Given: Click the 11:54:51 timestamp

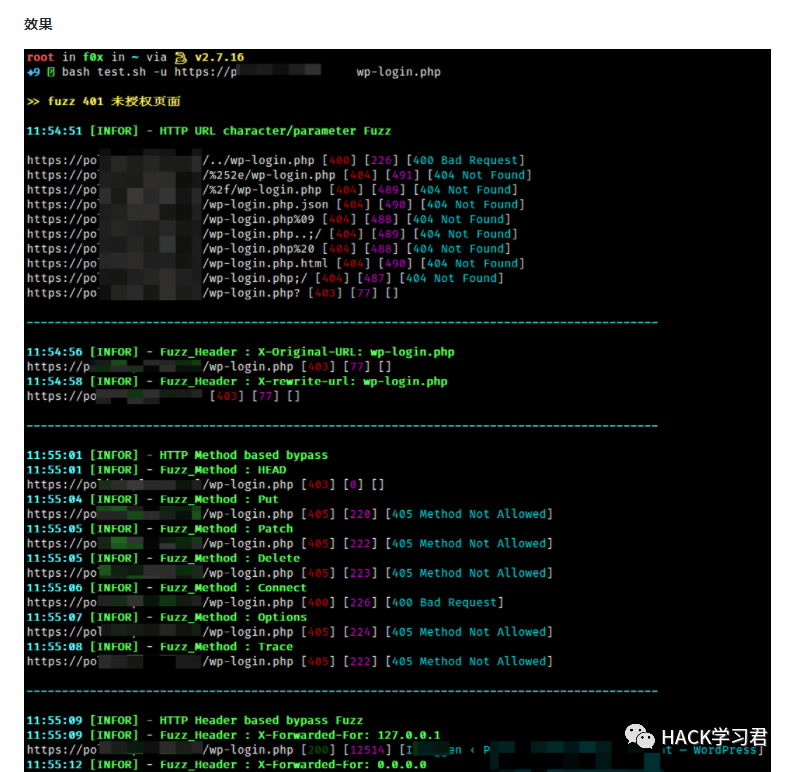Looking at the screenshot, I should tap(54, 131).
